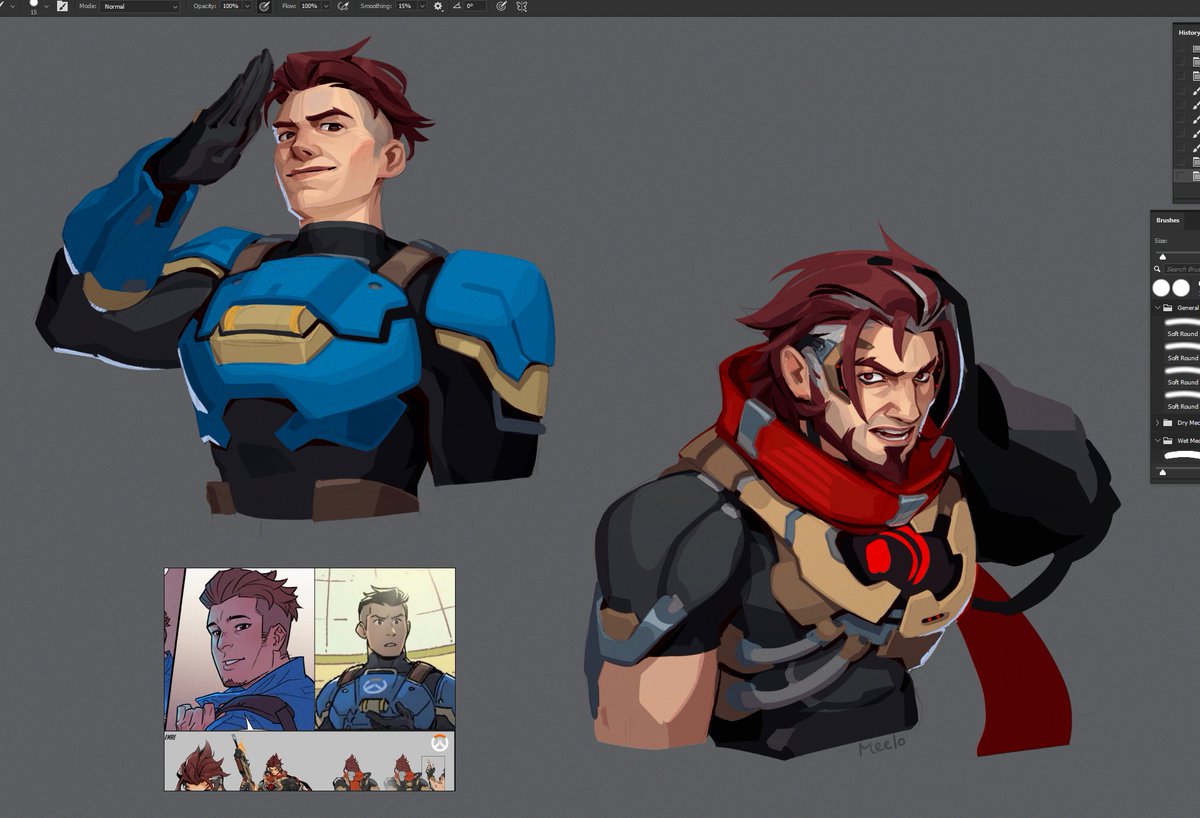1200x818 pixels.
Task: Click the Flow 100% value field
Action: click(309, 6)
